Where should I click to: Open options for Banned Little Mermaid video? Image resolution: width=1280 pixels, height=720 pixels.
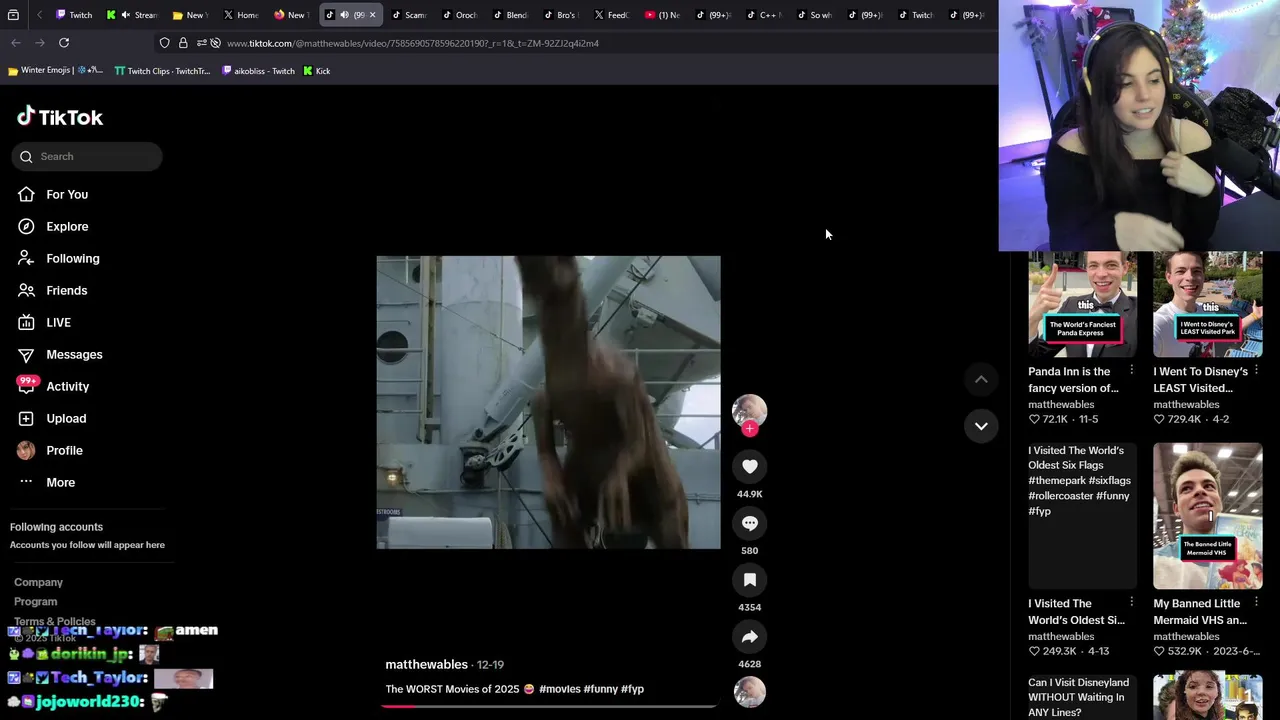pyautogui.click(x=1256, y=602)
